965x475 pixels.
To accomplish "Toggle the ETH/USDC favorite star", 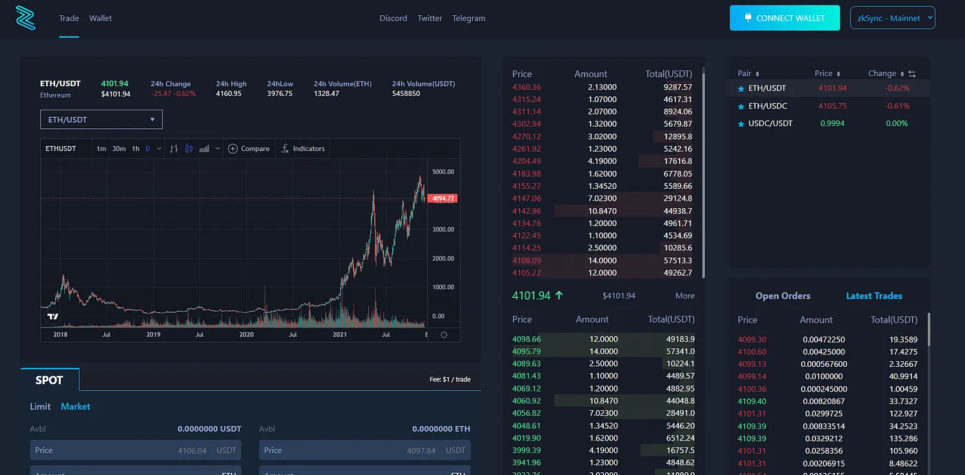I will tap(741, 106).
